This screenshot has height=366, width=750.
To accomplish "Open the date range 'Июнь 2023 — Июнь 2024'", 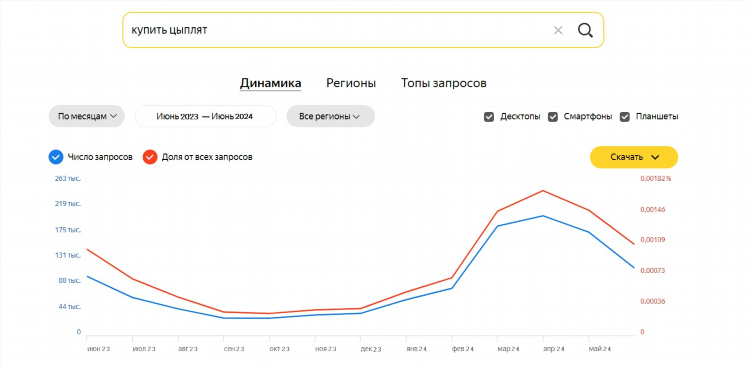I will (206, 116).
